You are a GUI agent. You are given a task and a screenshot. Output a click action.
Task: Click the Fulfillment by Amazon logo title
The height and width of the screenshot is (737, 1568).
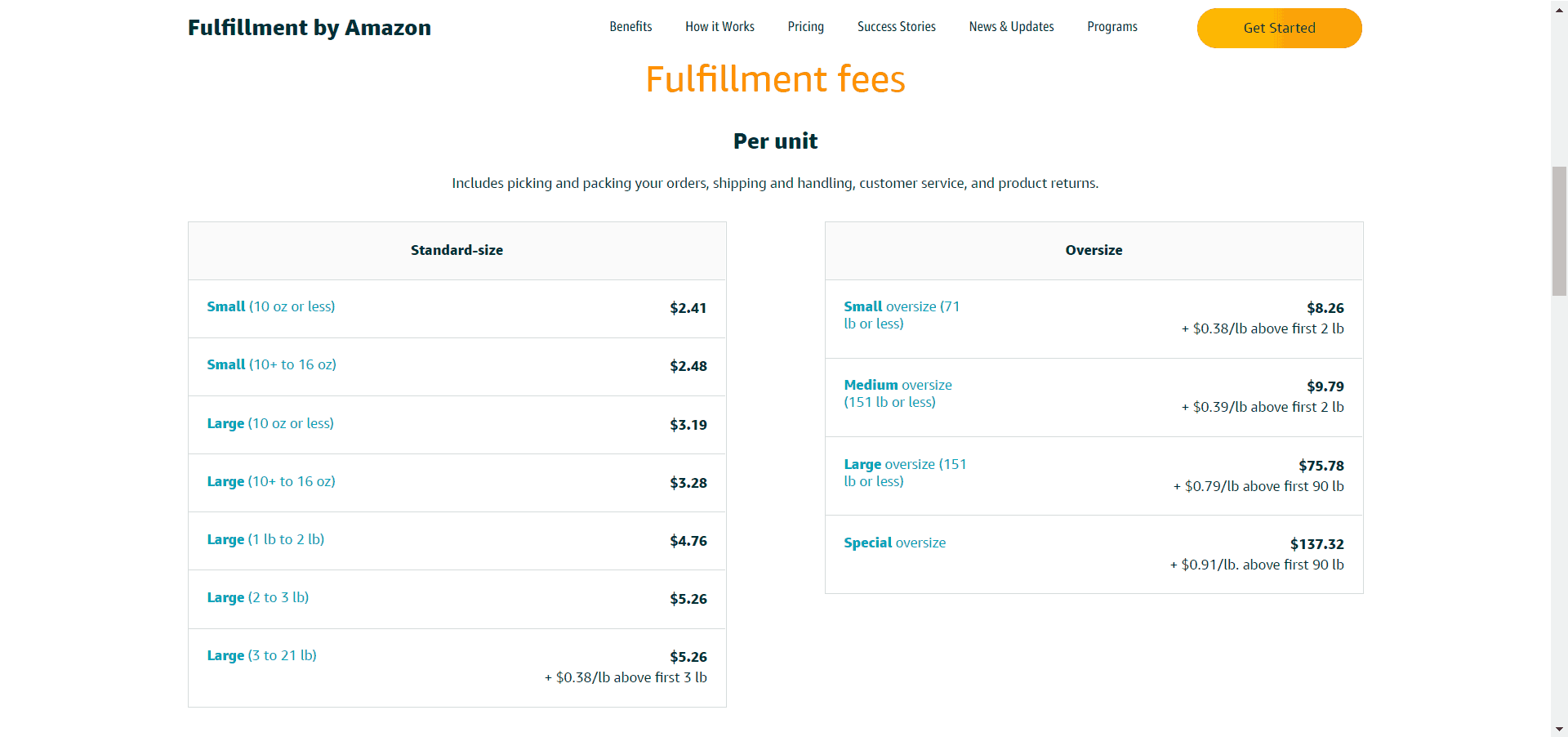pos(310,28)
